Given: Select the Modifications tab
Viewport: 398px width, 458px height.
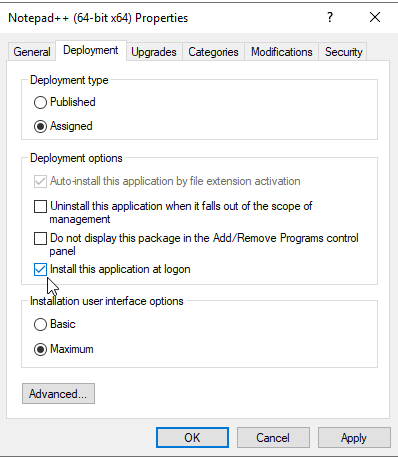Looking at the screenshot, I should click(282, 52).
